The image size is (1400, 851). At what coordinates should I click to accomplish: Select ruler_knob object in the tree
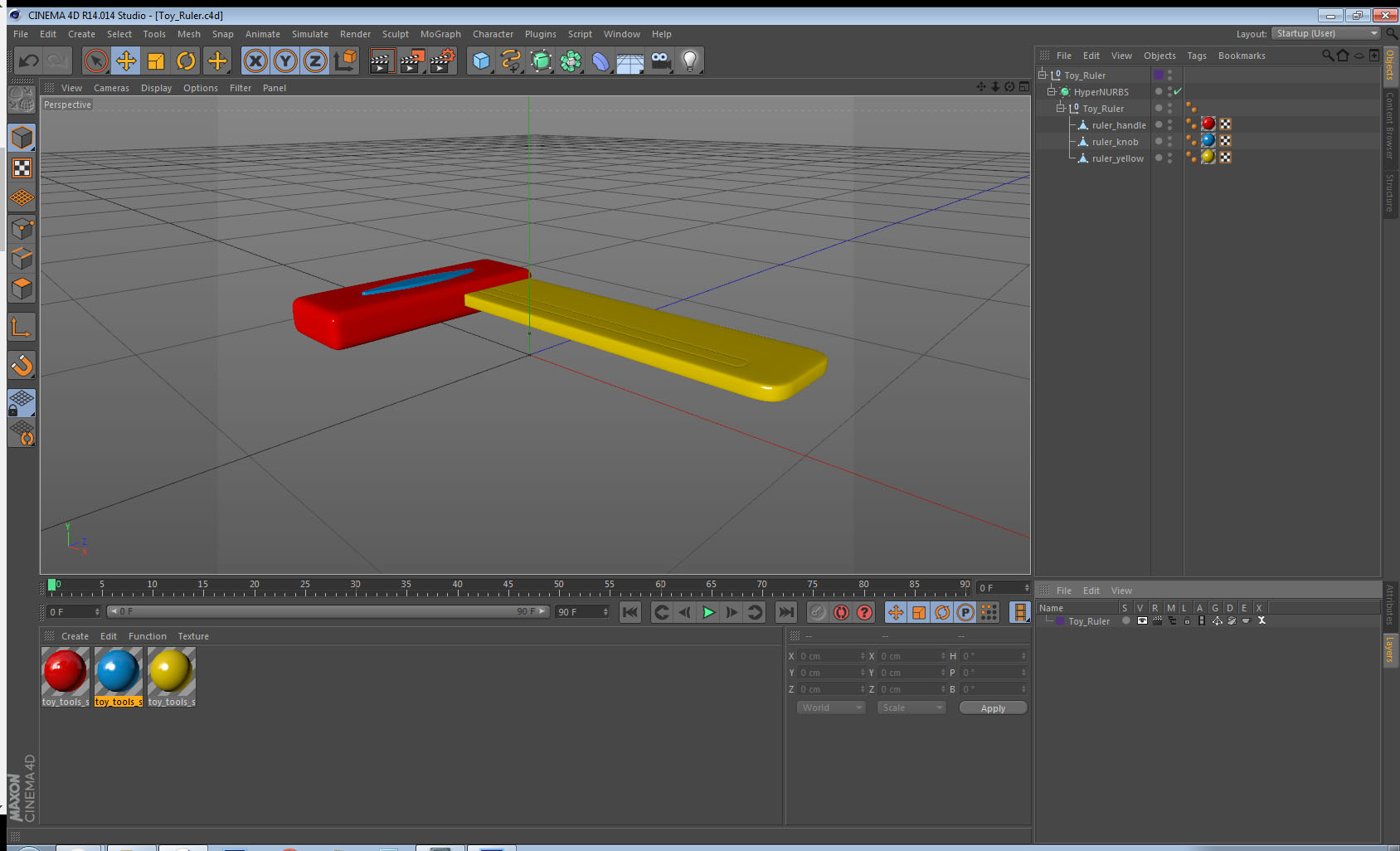pyautogui.click(x=1115, y=142)
